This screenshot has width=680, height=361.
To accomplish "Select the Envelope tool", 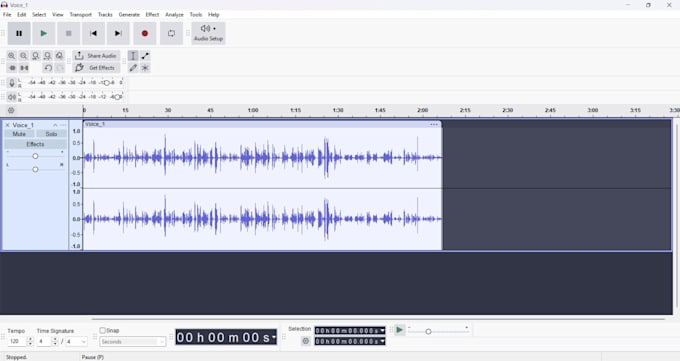I will 145,56.
